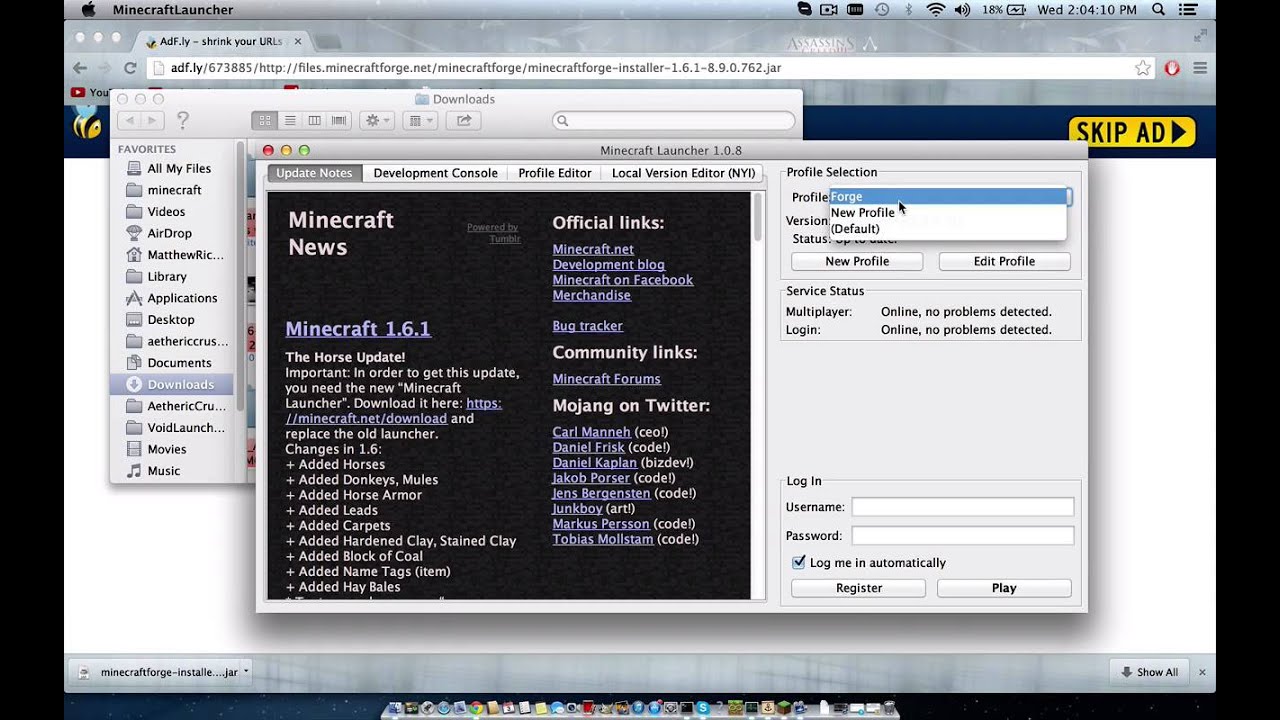The height and width of the screenshot is (720, 1280).
Task: Open the Update Notes tab
Action: tap(314, 173)
